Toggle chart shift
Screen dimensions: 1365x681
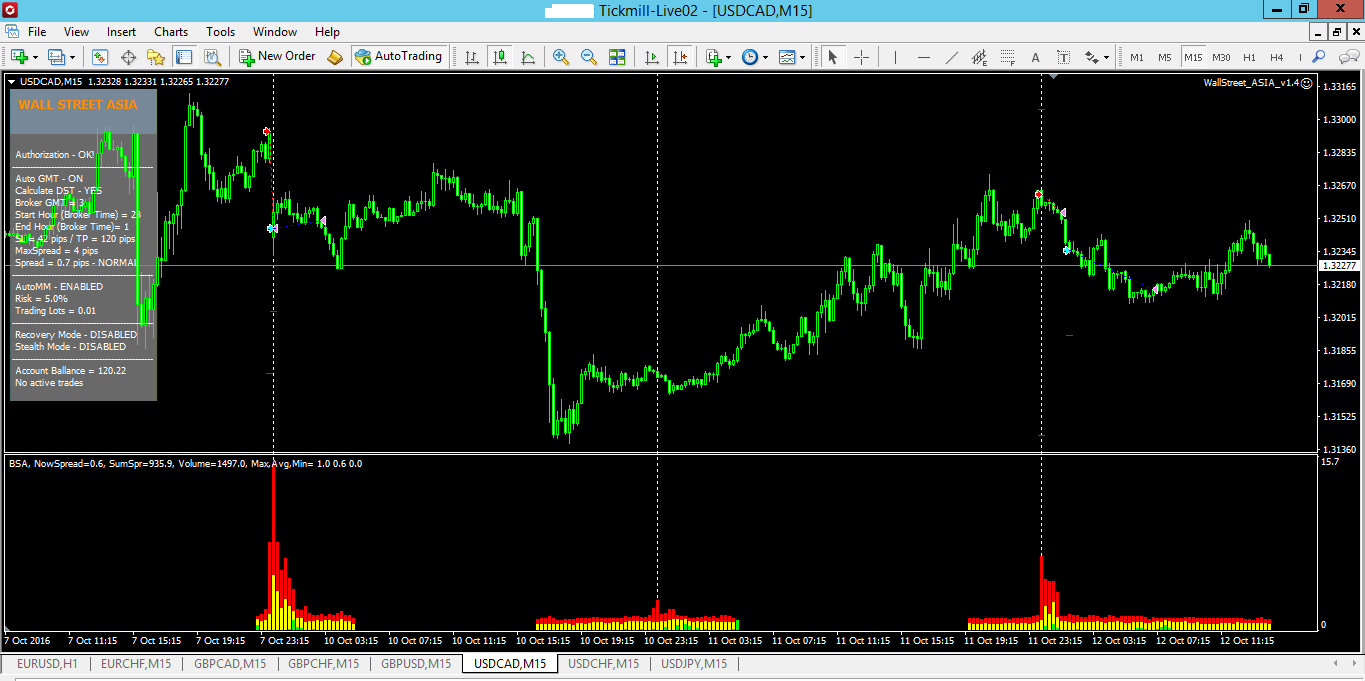680,57
